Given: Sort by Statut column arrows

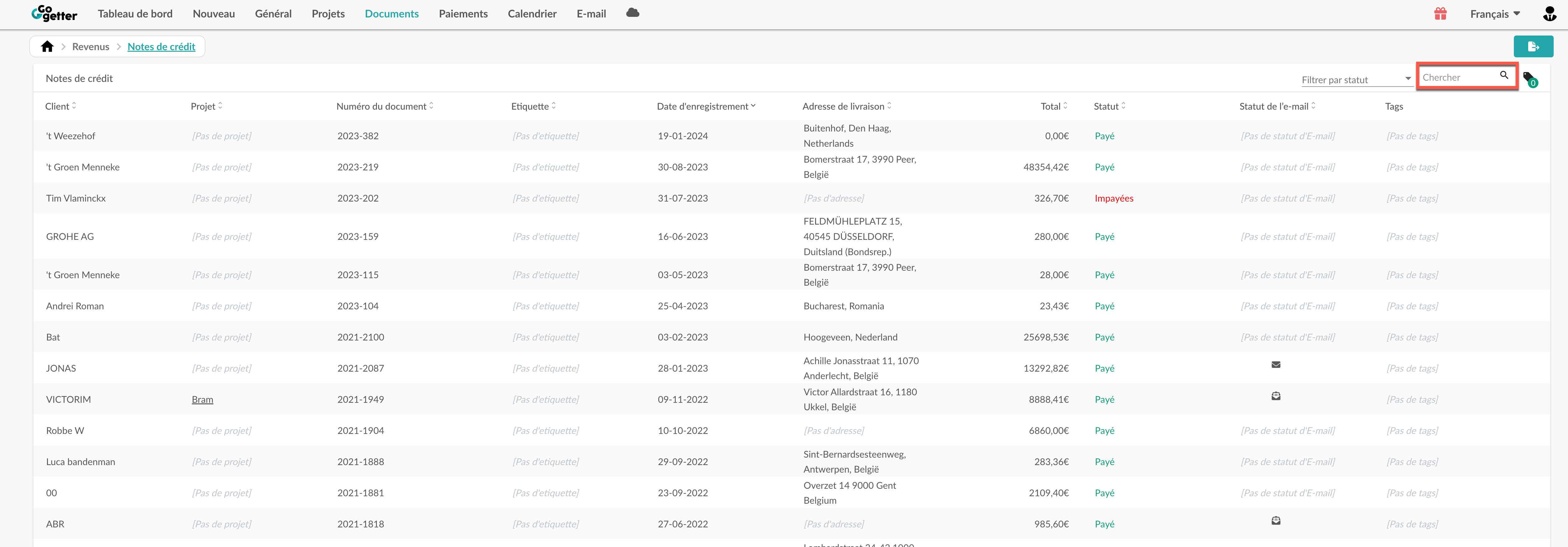Looking at the screenshot, I should coord(1124,106).
